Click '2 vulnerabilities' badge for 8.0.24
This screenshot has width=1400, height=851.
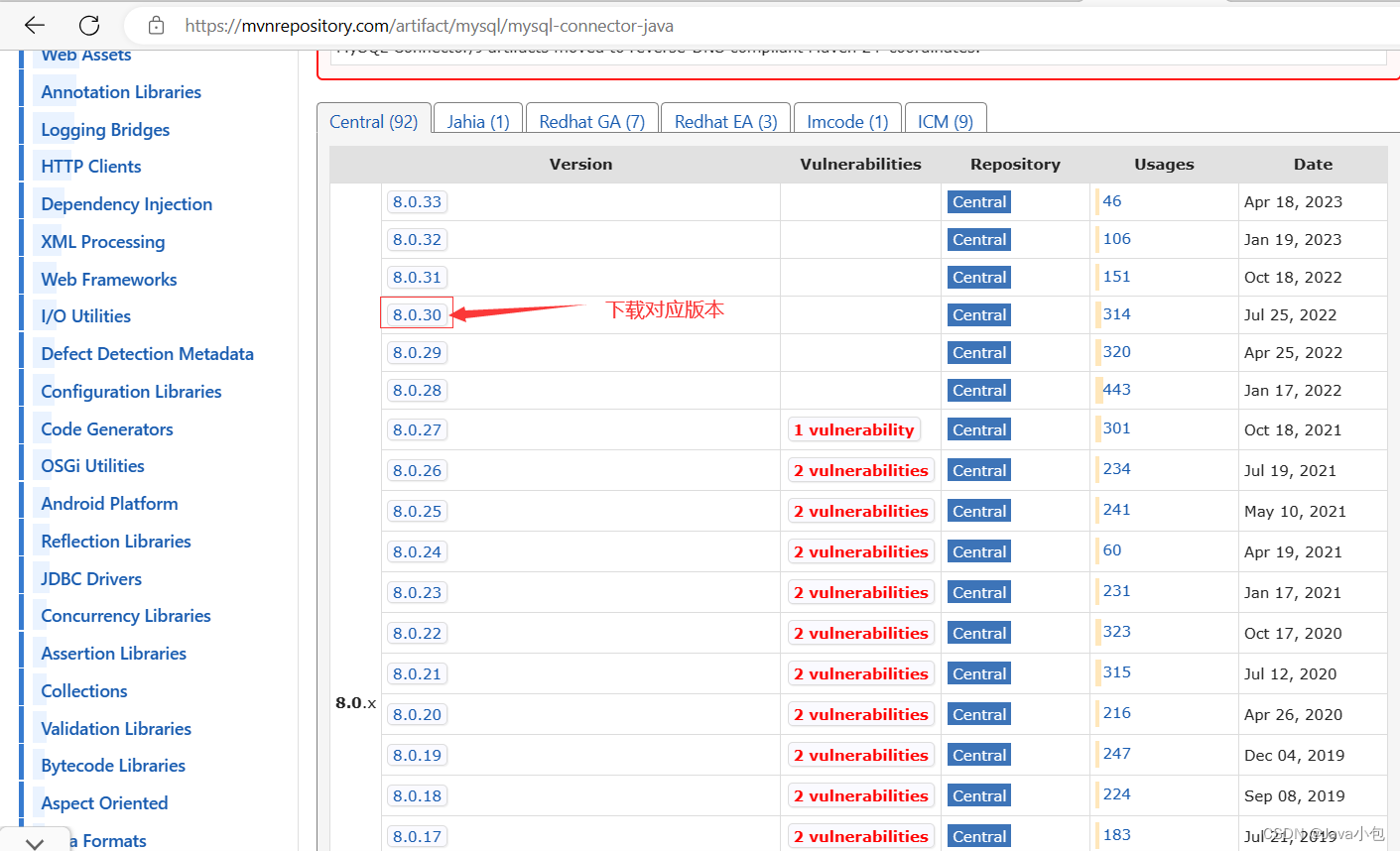point(861,552)
